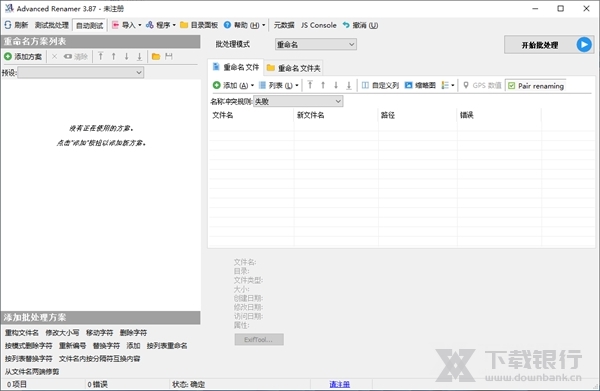Show the 目录面板 folder panel

[x=199, y=25]
